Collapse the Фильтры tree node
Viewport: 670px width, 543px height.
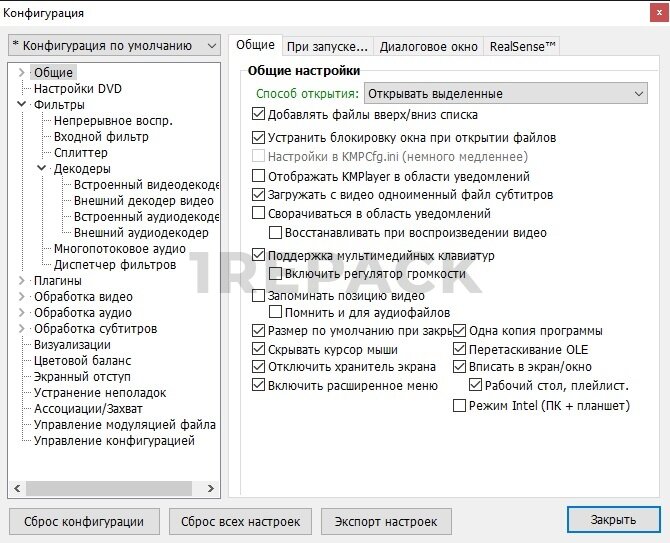(x=21, y=104)
